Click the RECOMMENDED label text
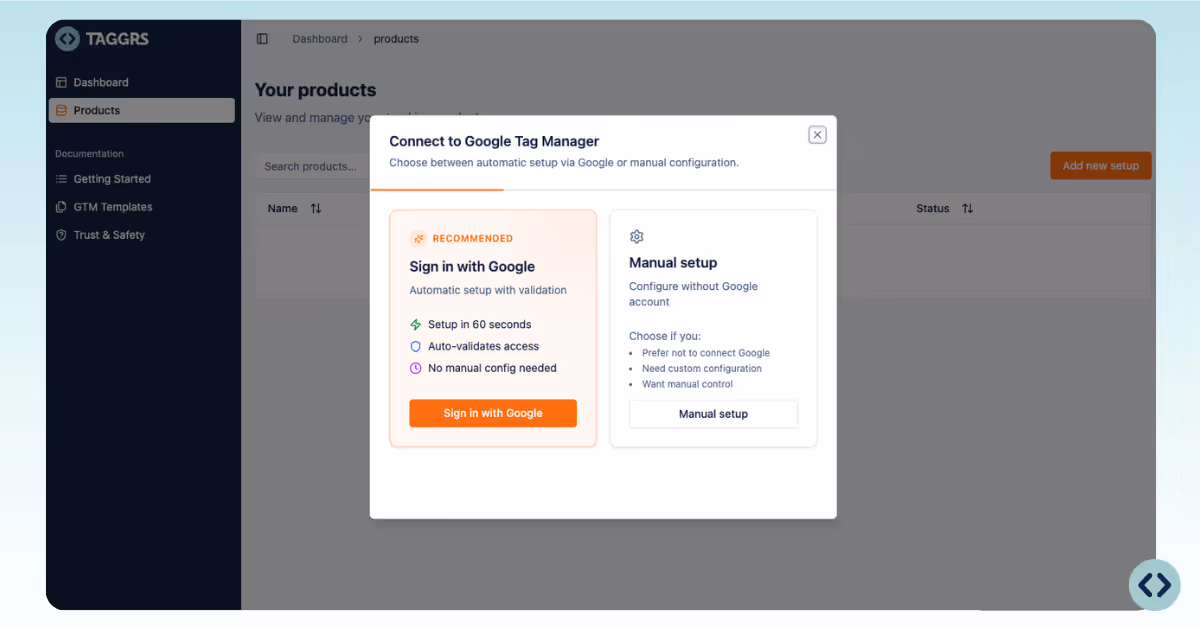 pos(473,238)
